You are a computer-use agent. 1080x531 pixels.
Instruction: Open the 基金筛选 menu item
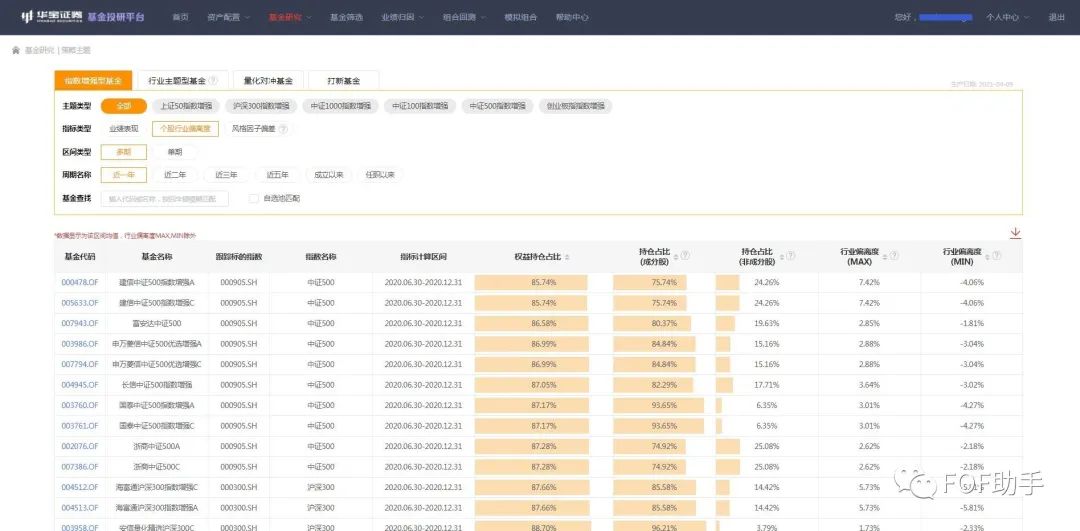[x=346, y=17]
